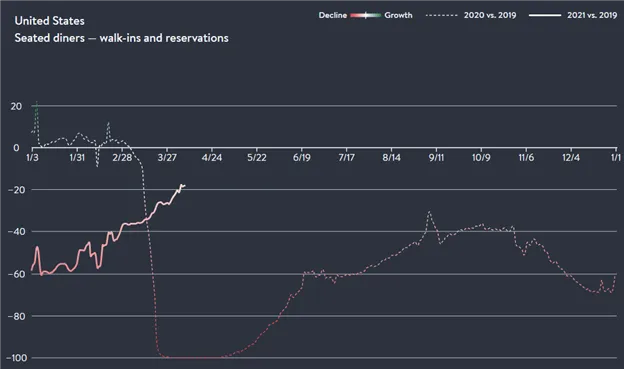The image size is (624, 369).
Task: Click the 'Decline' legend text
Action: (x=333, y=16)
